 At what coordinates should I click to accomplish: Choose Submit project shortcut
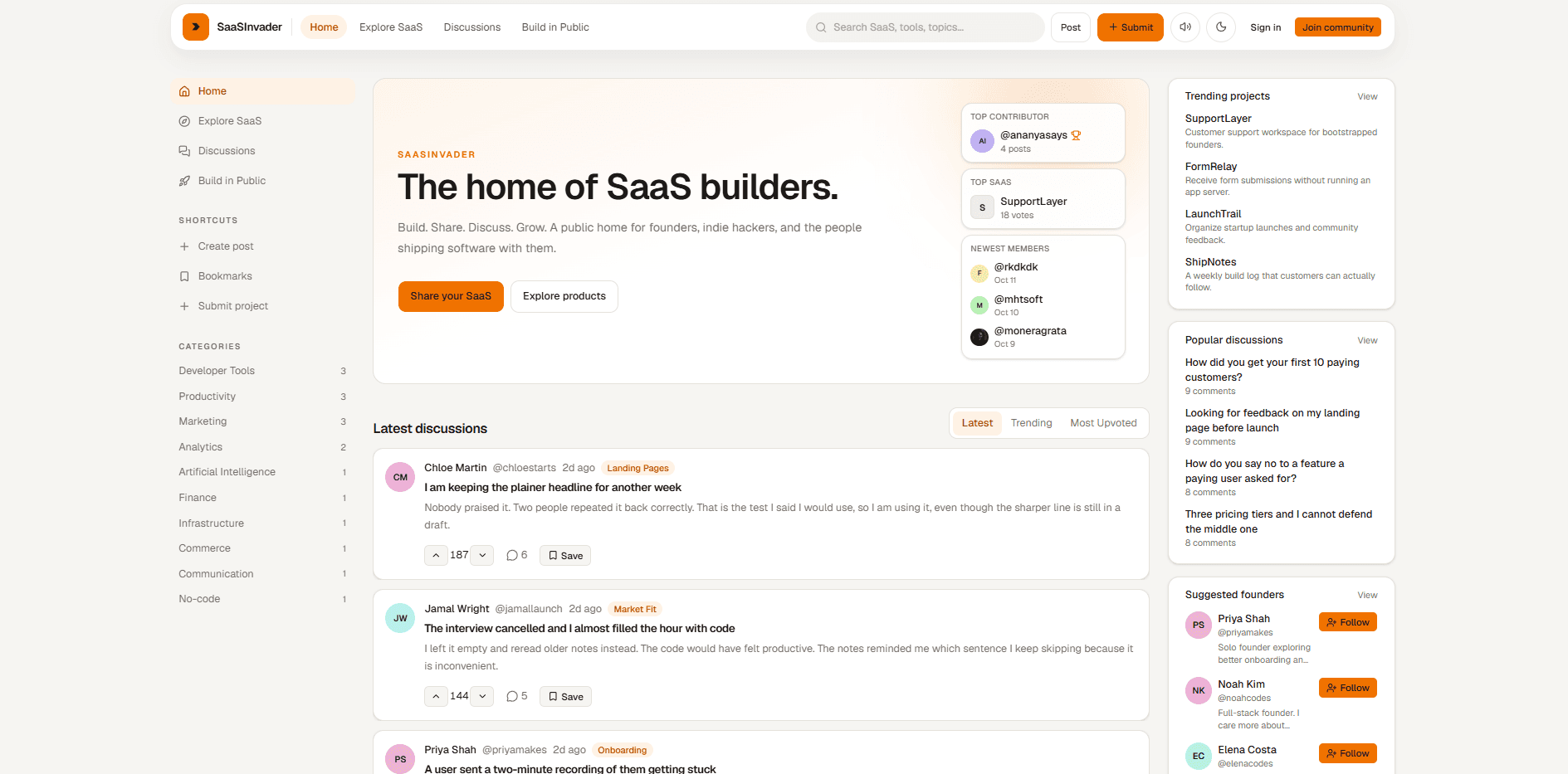pos(263,306)
